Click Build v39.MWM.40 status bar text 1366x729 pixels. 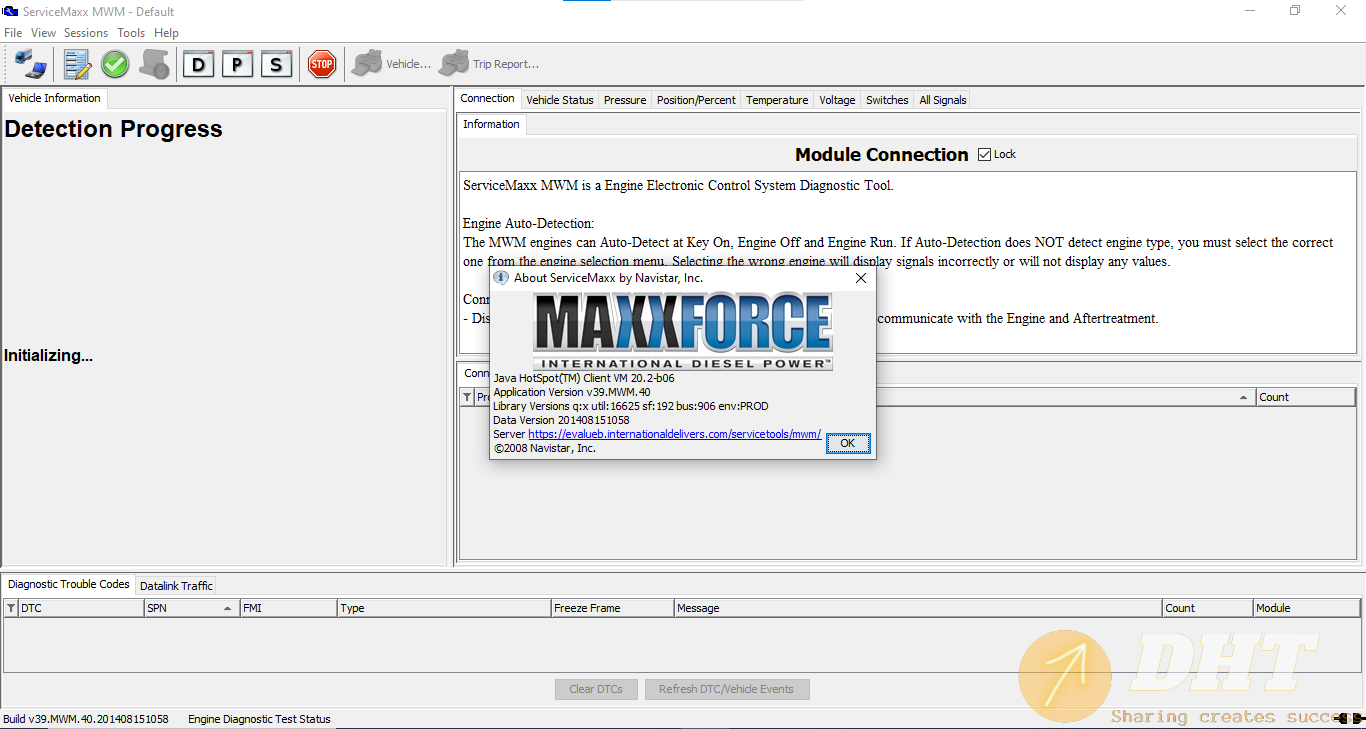click(86, 719)
